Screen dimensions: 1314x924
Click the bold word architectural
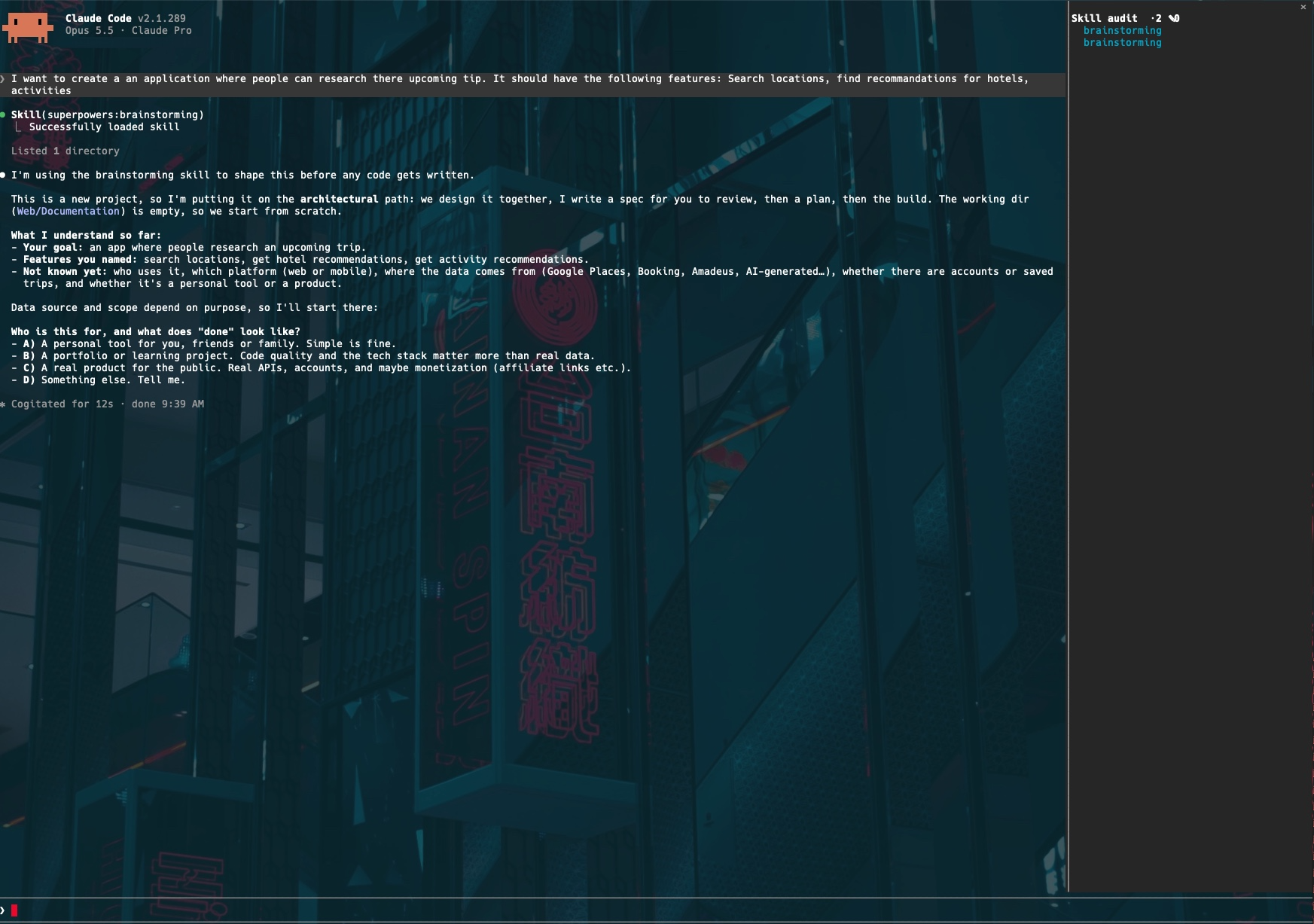tap(340, 199)
